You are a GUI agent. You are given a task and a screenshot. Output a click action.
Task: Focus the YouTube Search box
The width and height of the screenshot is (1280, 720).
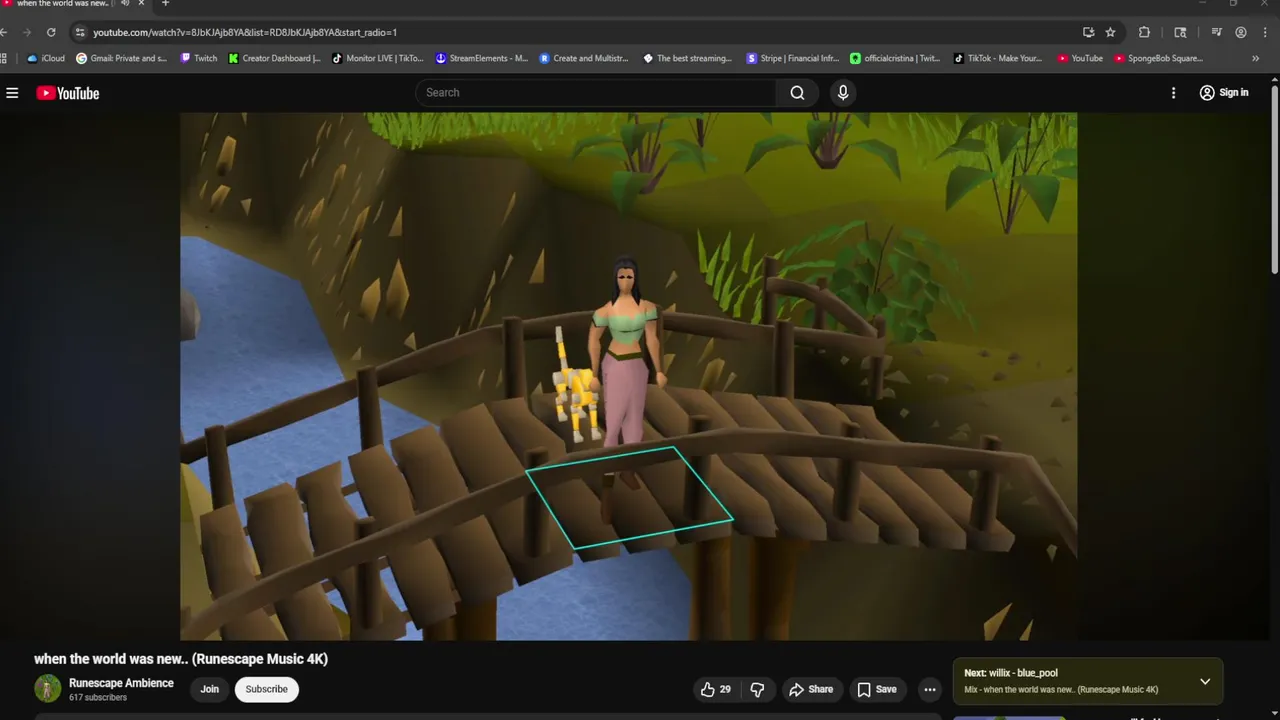coord(596,93)
